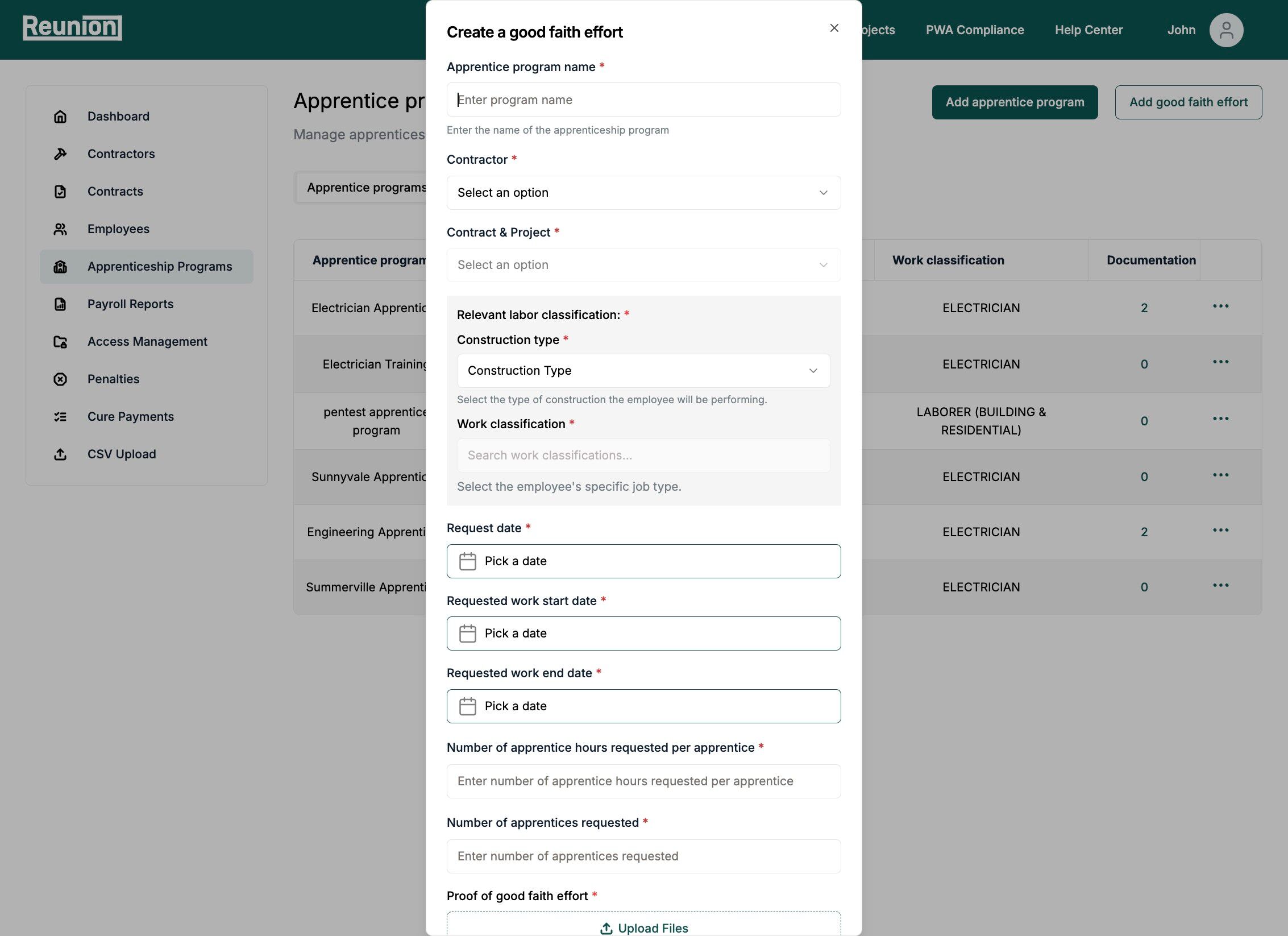Click the CSV Upload arrow icon
Image resolution: width=1288 pixels, height=936 pixels.
(x=60, y=454)
